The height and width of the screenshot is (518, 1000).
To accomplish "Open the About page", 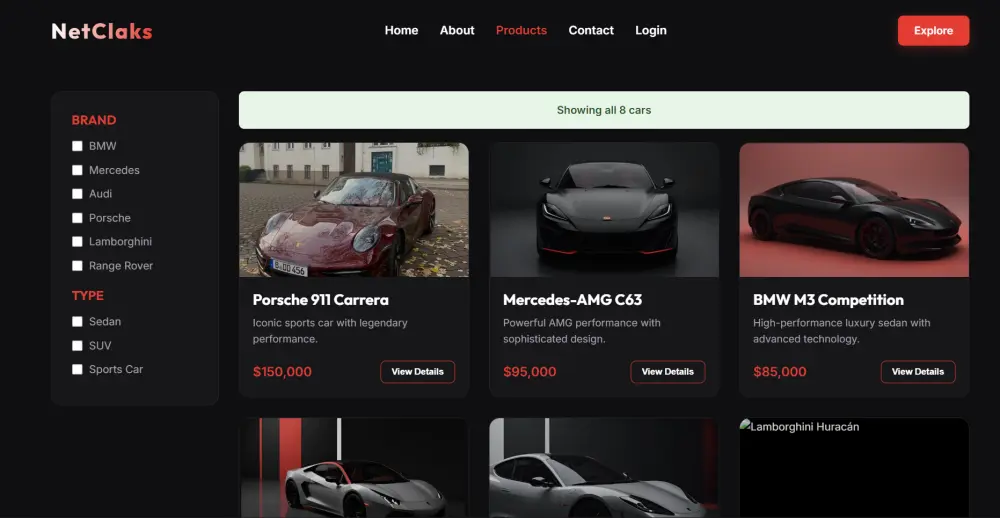I will tap(457, 30).
